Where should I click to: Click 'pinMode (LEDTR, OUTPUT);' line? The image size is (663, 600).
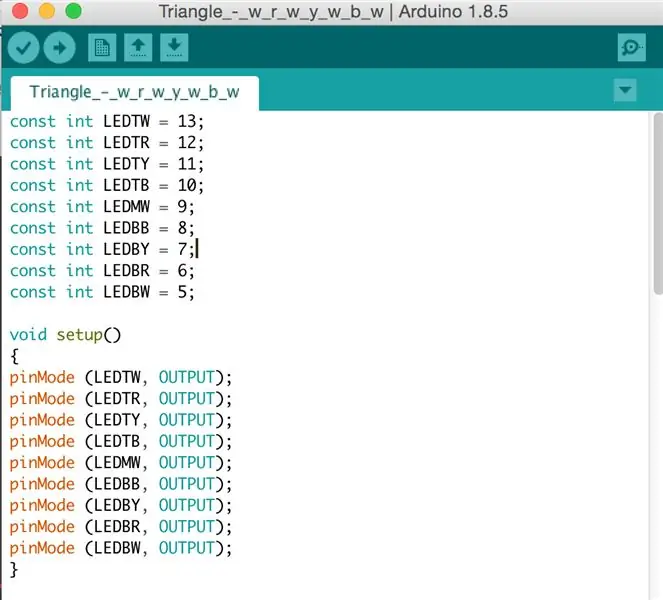121,399
